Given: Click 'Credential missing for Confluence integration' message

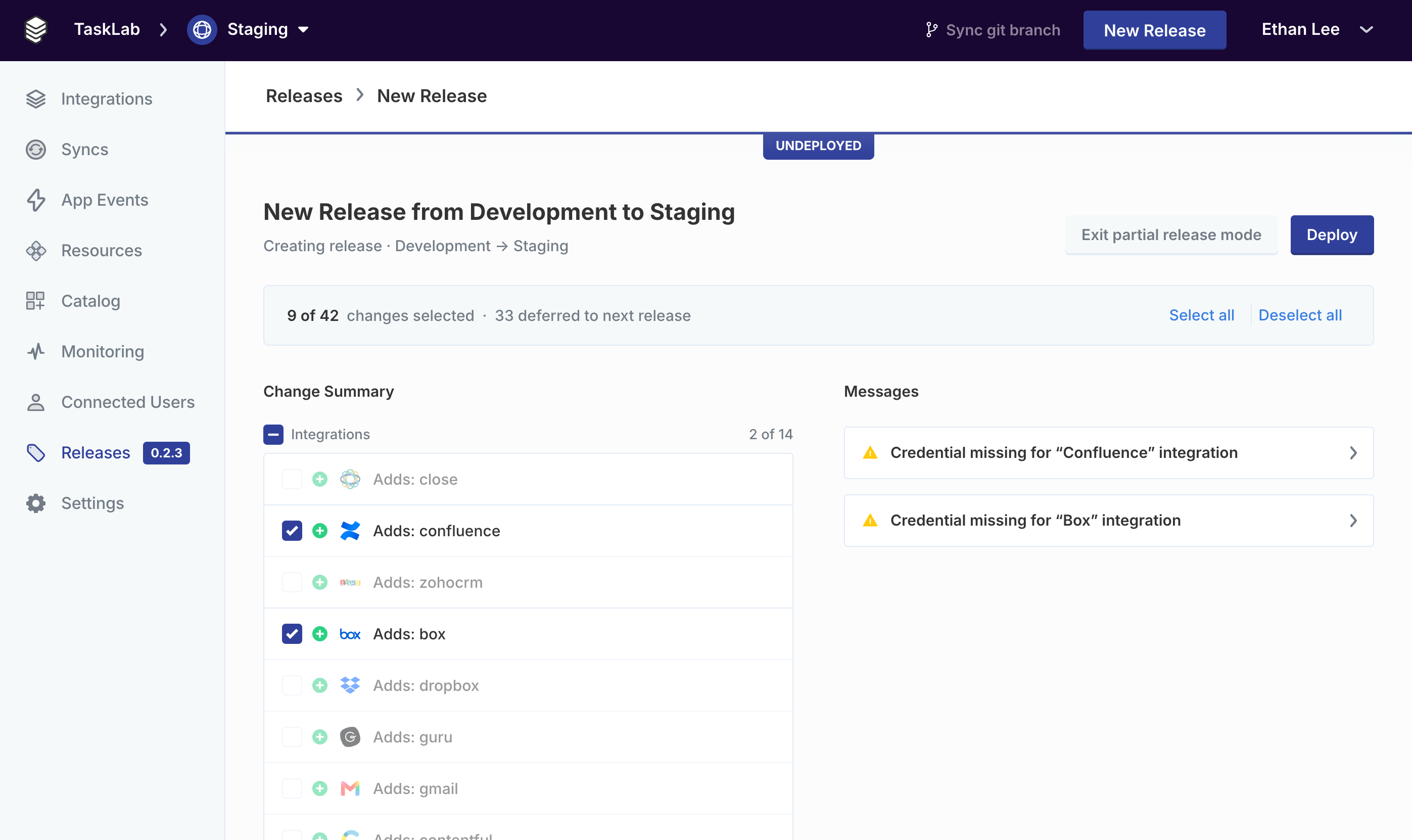Looking at the screenshot, I should (x=1109, y=453).
